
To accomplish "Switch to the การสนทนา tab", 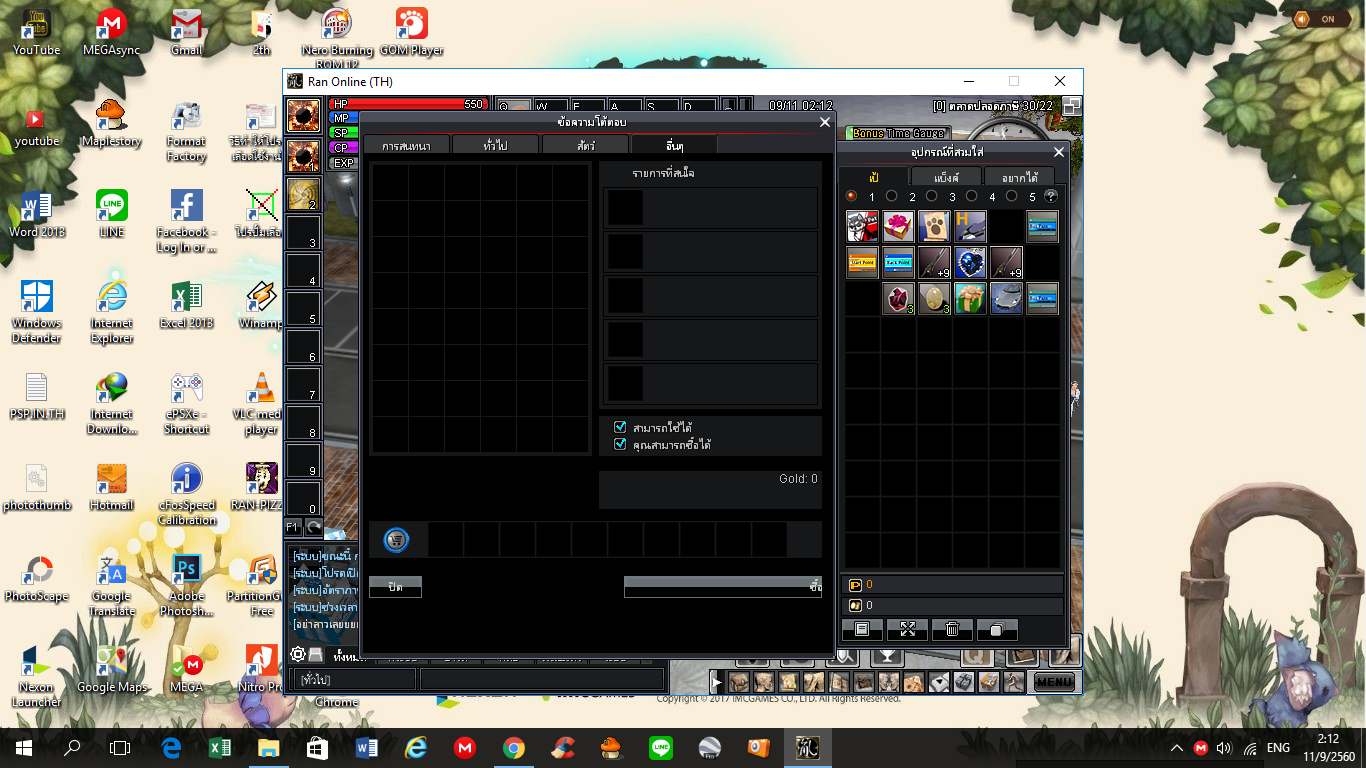I will point(406,145).
